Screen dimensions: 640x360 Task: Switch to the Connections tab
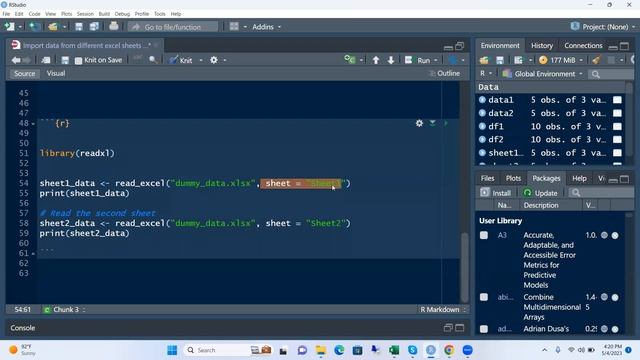583,46
